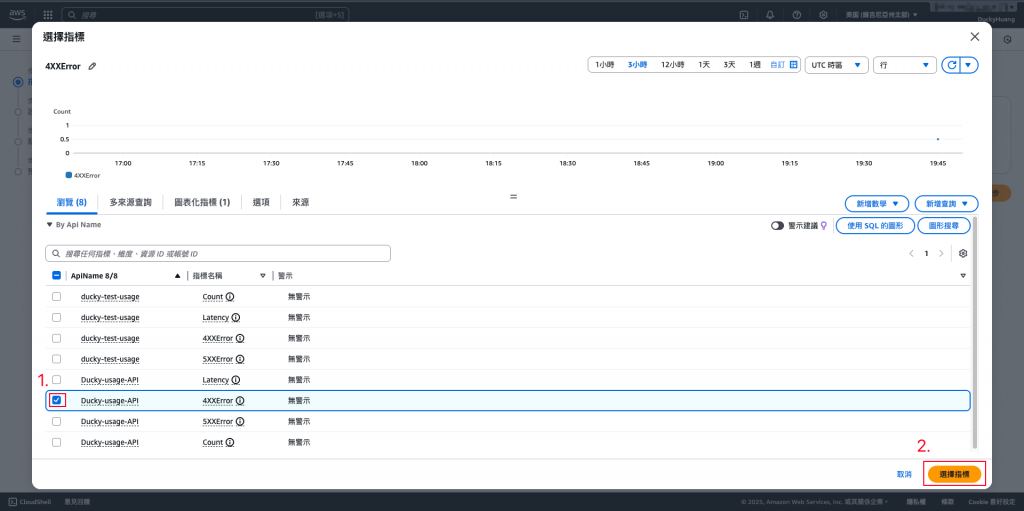Image resolution: width=1024 pixels, height=511 pixels.
Task: Open the 警示 column filter arrow
Action: (963, 276)
